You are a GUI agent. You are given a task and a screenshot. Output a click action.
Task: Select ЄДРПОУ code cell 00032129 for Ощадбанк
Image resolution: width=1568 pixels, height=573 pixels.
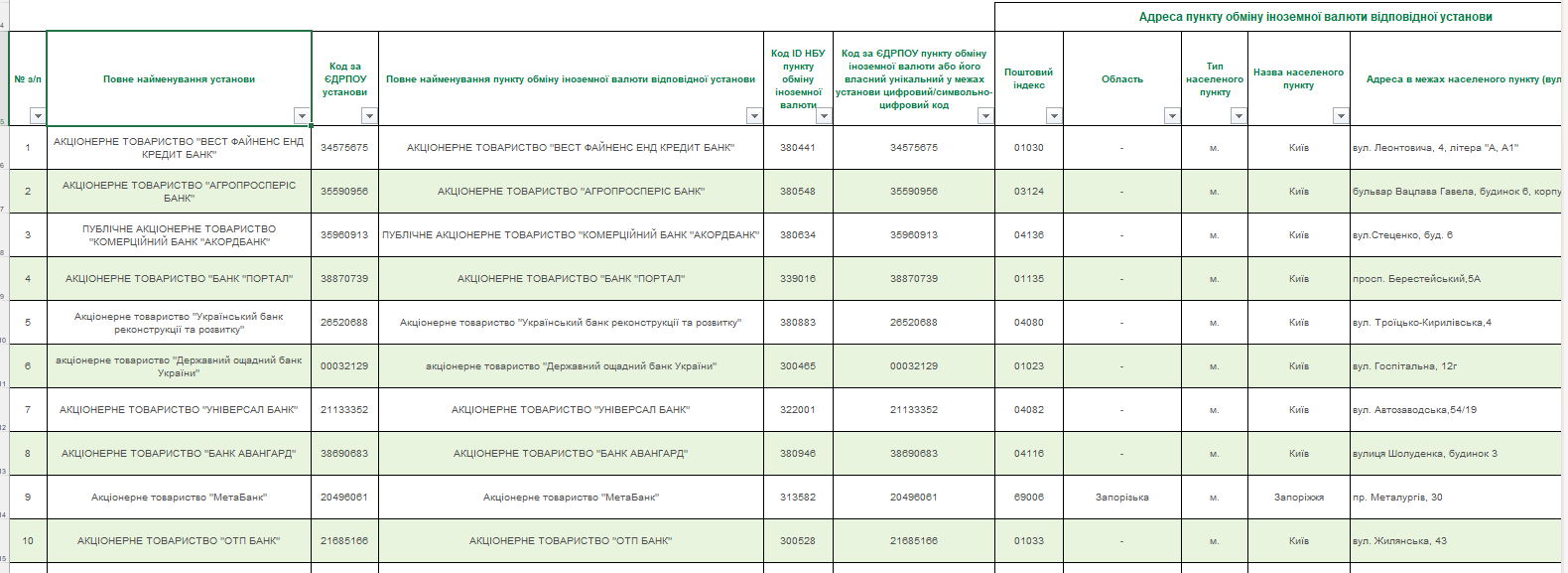(x=344, y=366)
